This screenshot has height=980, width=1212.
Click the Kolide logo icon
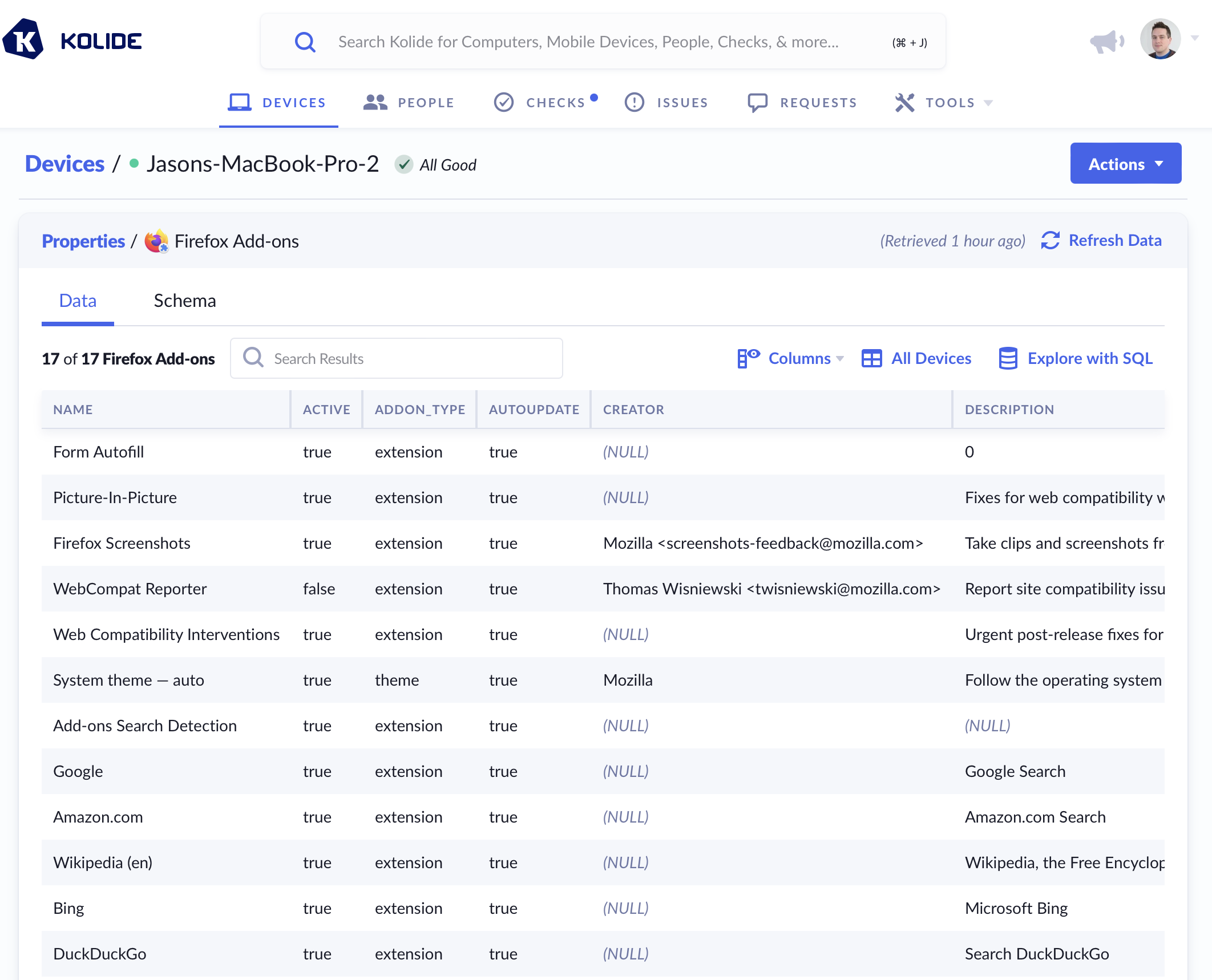[23, 40]
